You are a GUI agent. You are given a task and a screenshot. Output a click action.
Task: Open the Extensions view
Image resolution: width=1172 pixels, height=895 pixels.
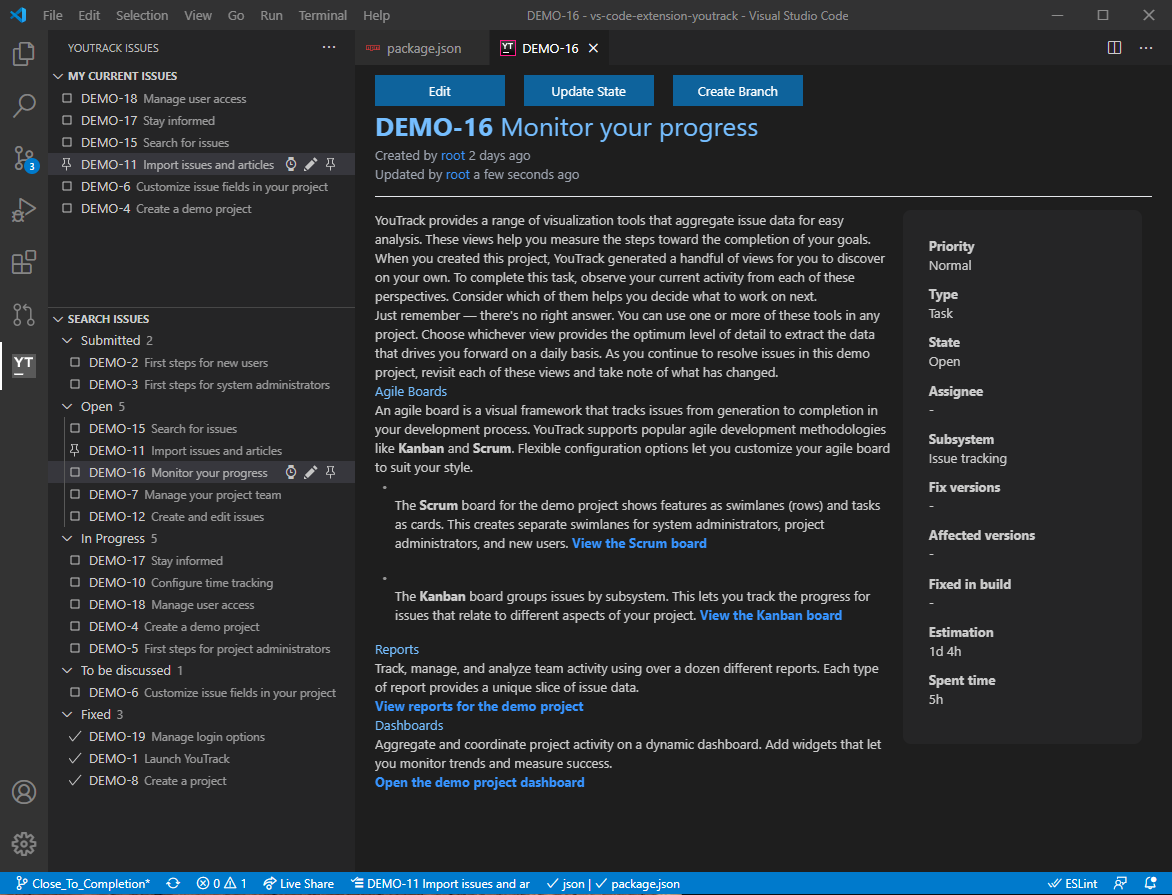[24, 262]
